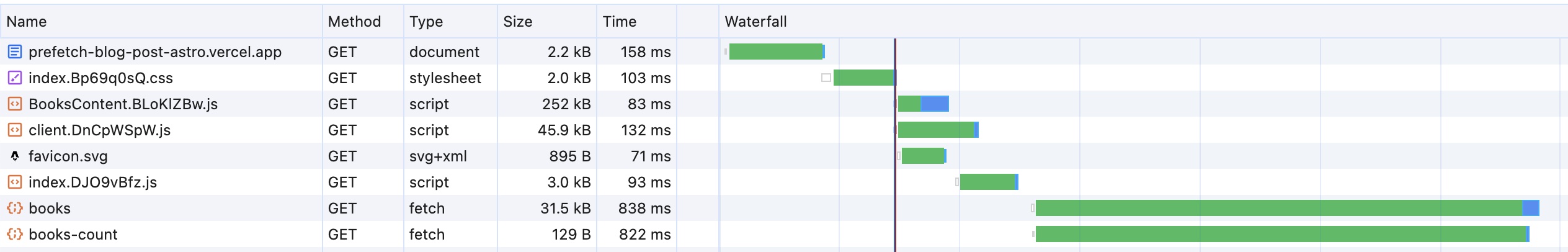Sort by the Type column header
Viewport: 1568px width, 252px height.
point(426,22)
